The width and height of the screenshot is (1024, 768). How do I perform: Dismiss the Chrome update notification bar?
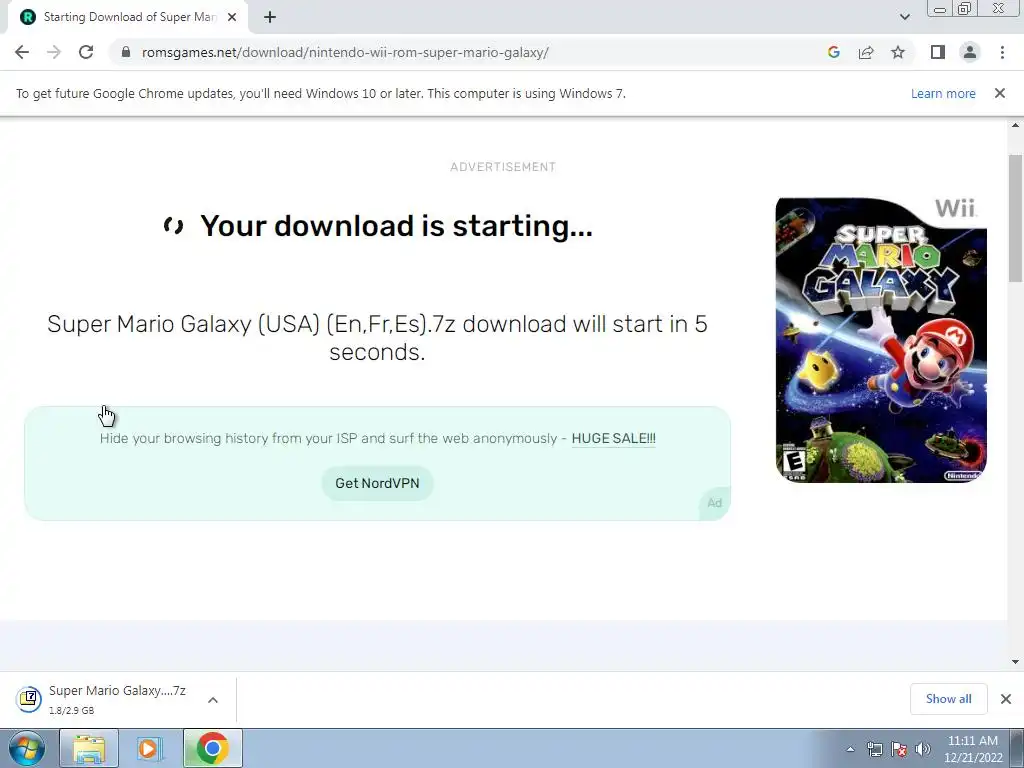[1000, 93]
